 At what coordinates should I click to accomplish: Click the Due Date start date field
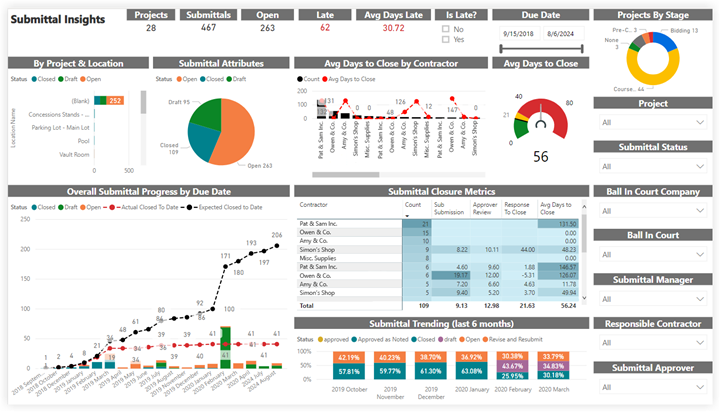pyautogui.click(x=518, y=33)
